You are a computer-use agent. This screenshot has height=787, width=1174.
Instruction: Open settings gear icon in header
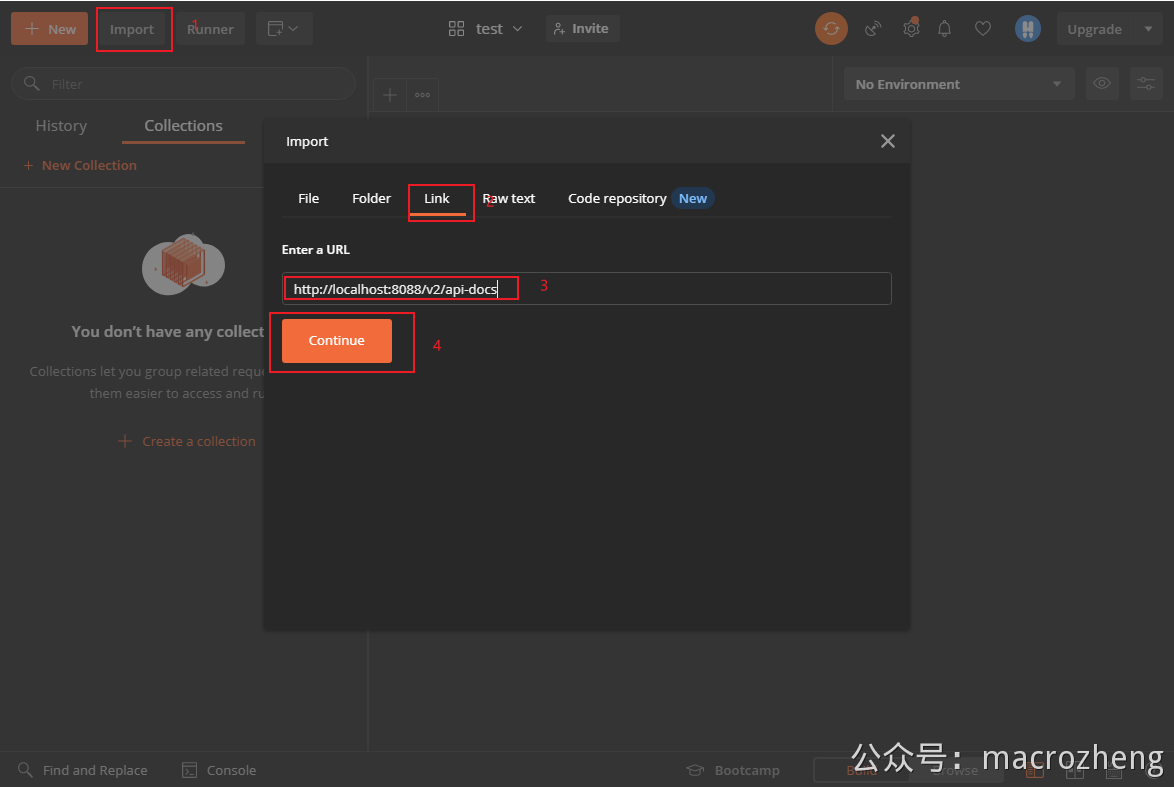click(910, 29)
